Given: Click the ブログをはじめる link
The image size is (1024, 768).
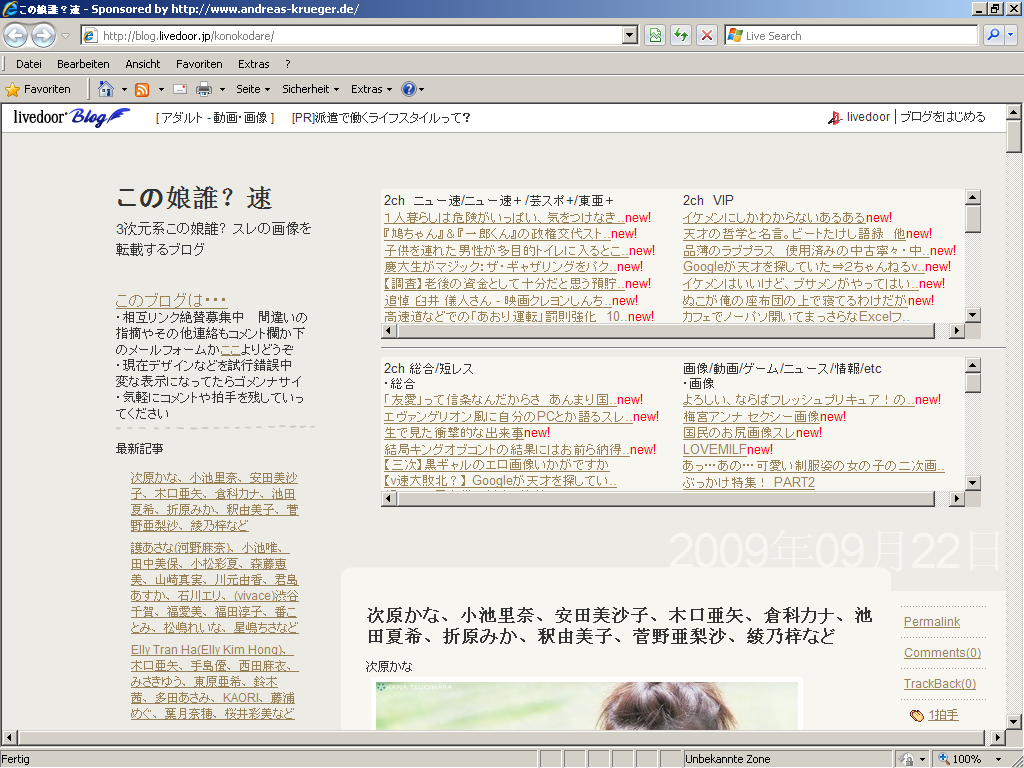Looking at the screenshot, I should pyautogui.click(x=942, y=117).
